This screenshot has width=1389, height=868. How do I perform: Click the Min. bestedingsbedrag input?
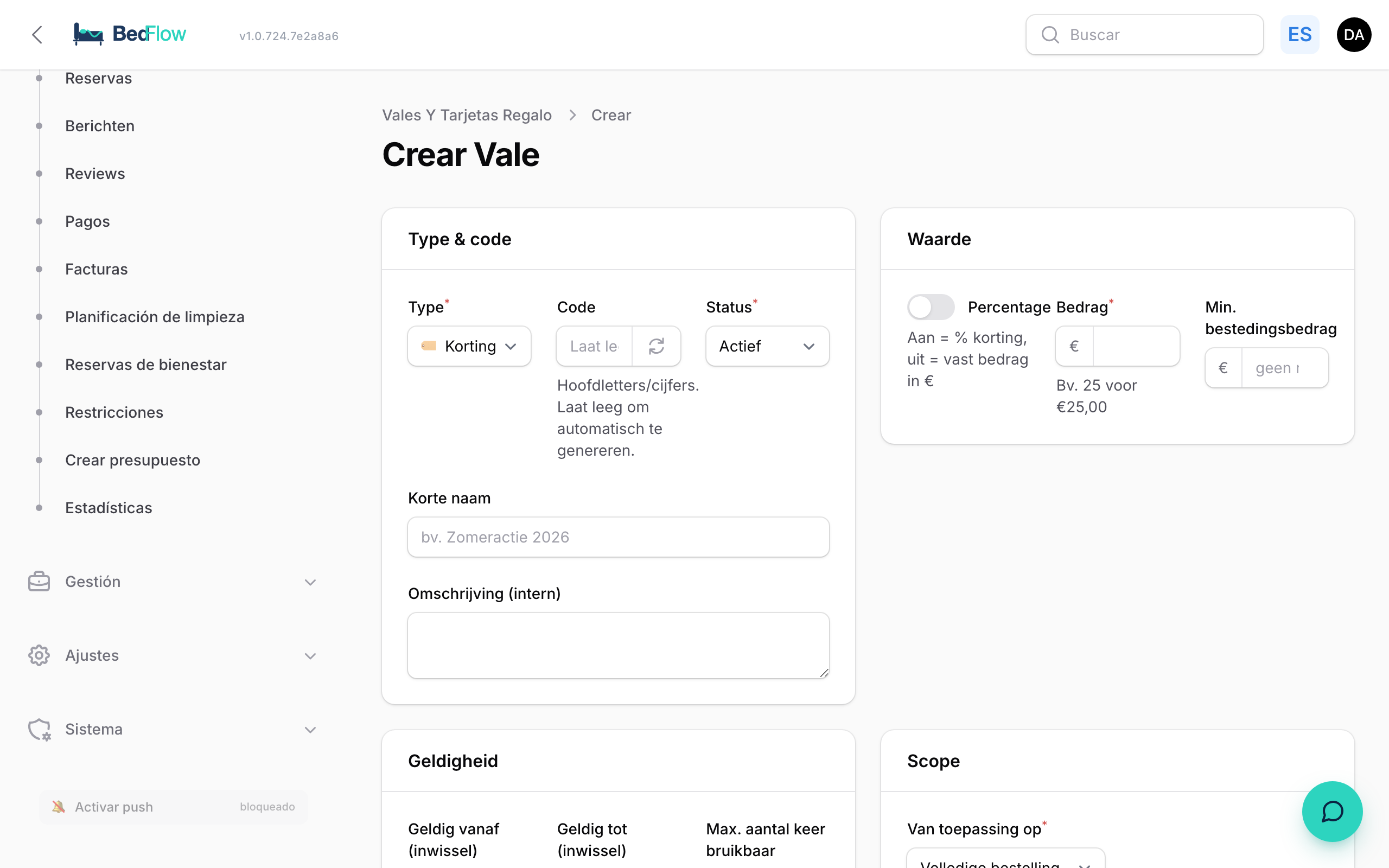click(x=1284, y=368)
